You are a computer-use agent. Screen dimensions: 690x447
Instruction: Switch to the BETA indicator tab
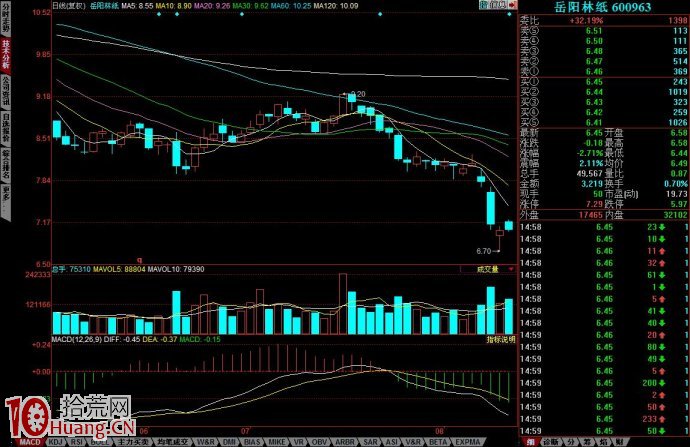click(x=438, y=442)
